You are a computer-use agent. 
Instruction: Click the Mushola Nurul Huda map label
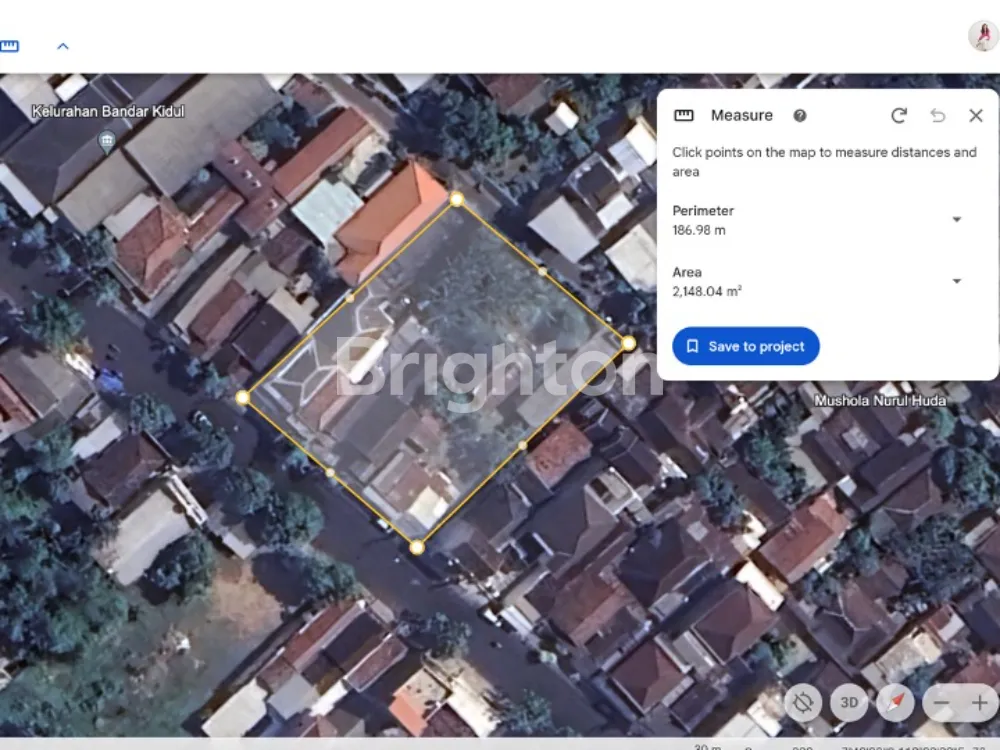(879, 401)
